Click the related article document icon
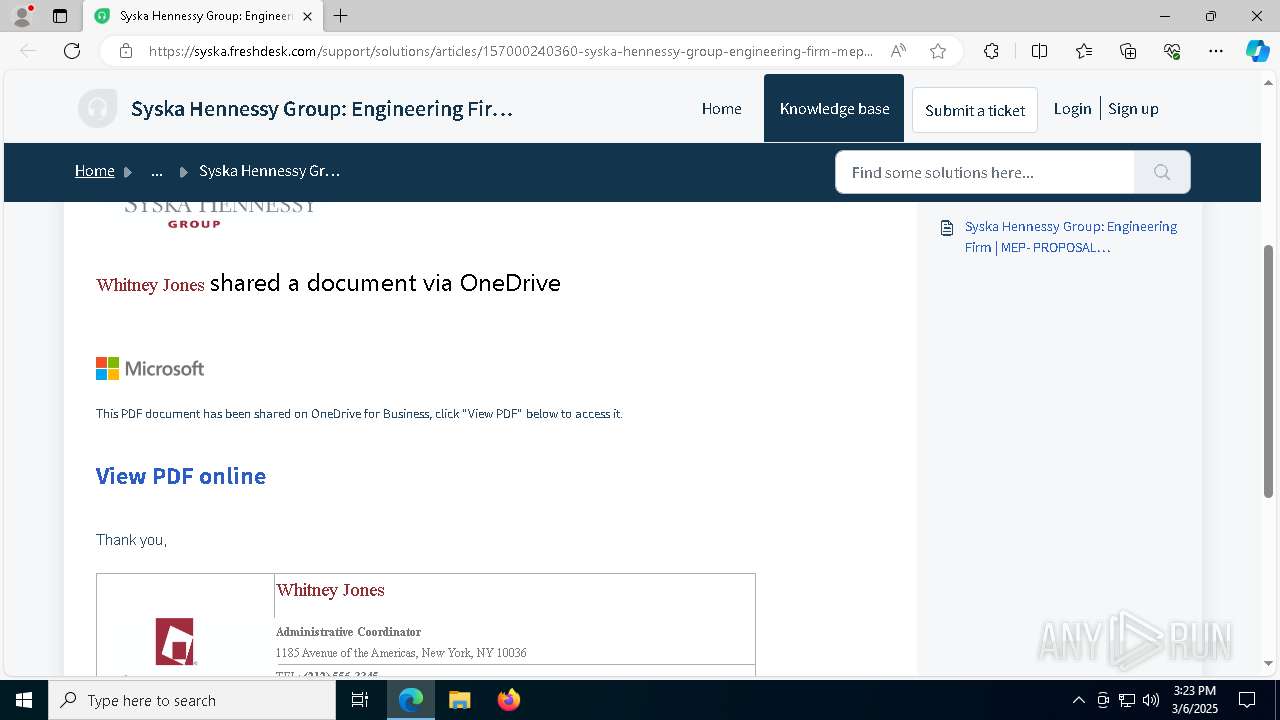 click(x=947, y=228)
